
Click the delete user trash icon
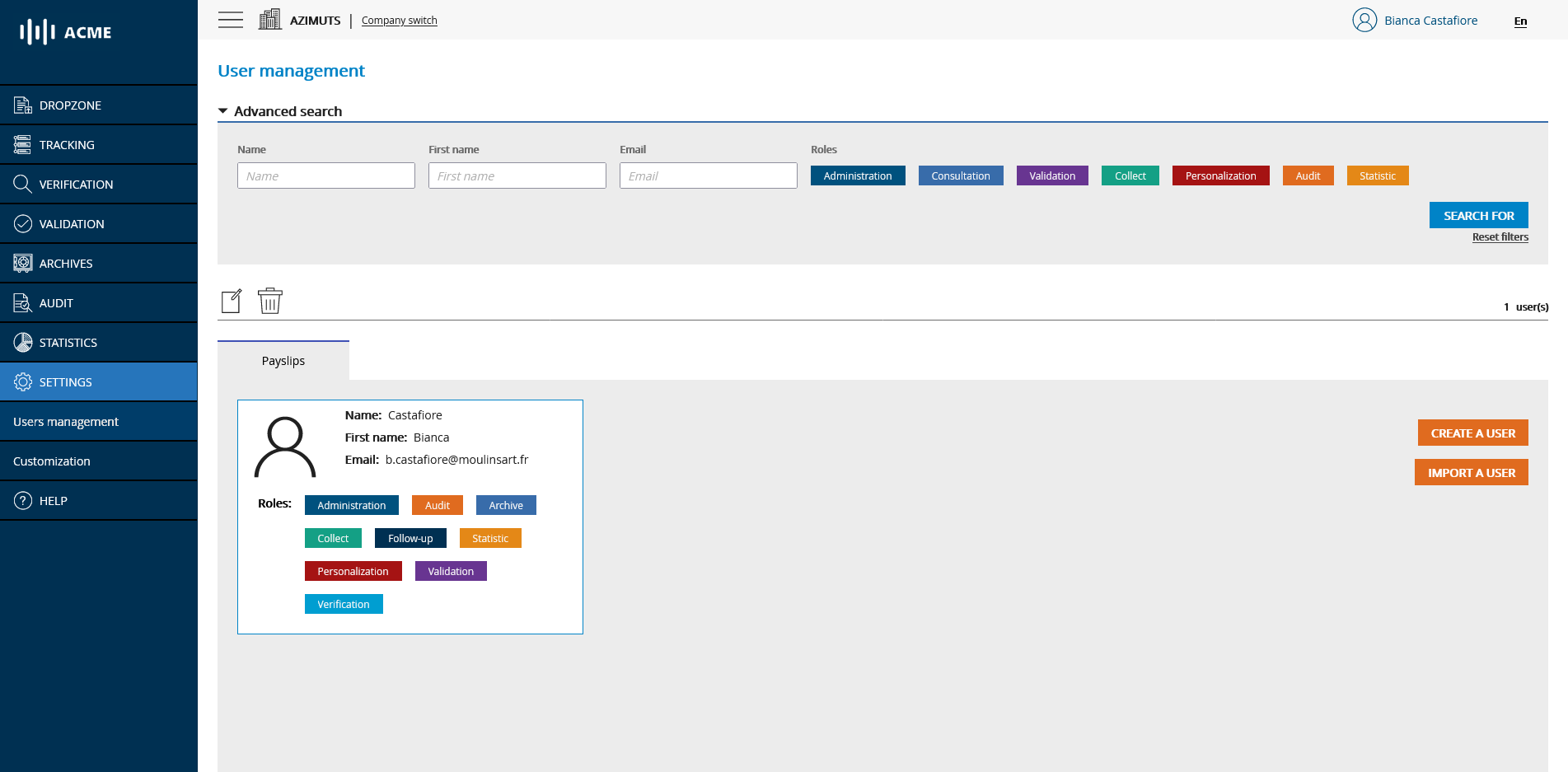(270, 301)
